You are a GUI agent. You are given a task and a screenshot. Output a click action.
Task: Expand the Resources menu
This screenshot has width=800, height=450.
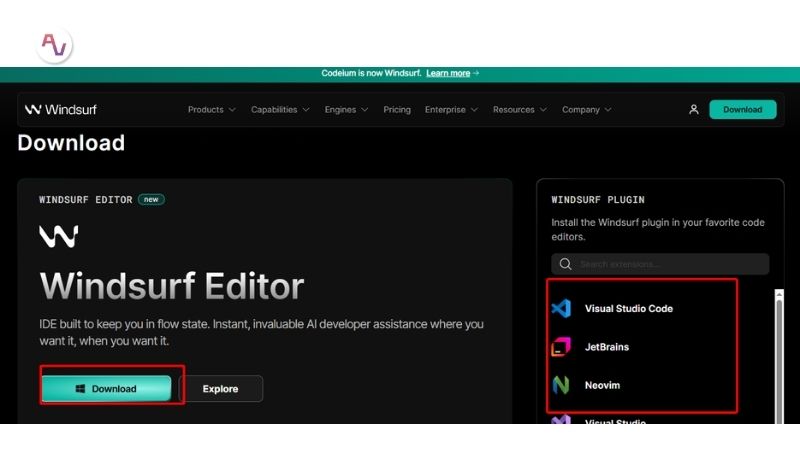[x=519, y=110]
